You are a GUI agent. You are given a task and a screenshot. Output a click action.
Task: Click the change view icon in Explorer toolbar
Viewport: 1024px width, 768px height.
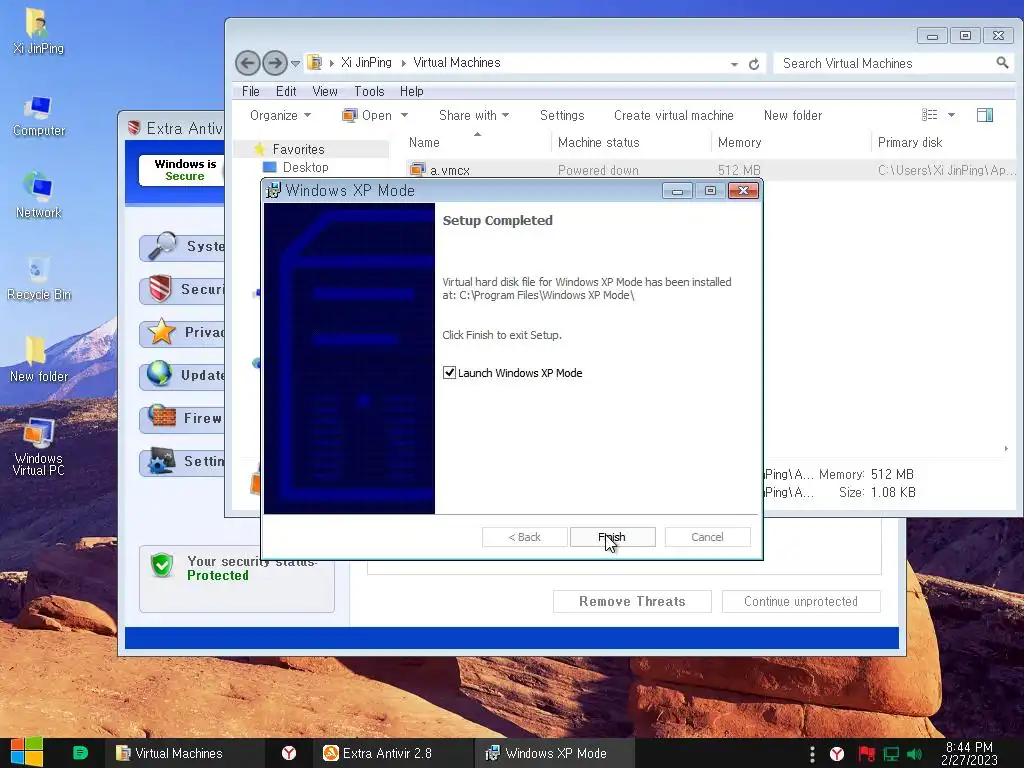point(929,115)
